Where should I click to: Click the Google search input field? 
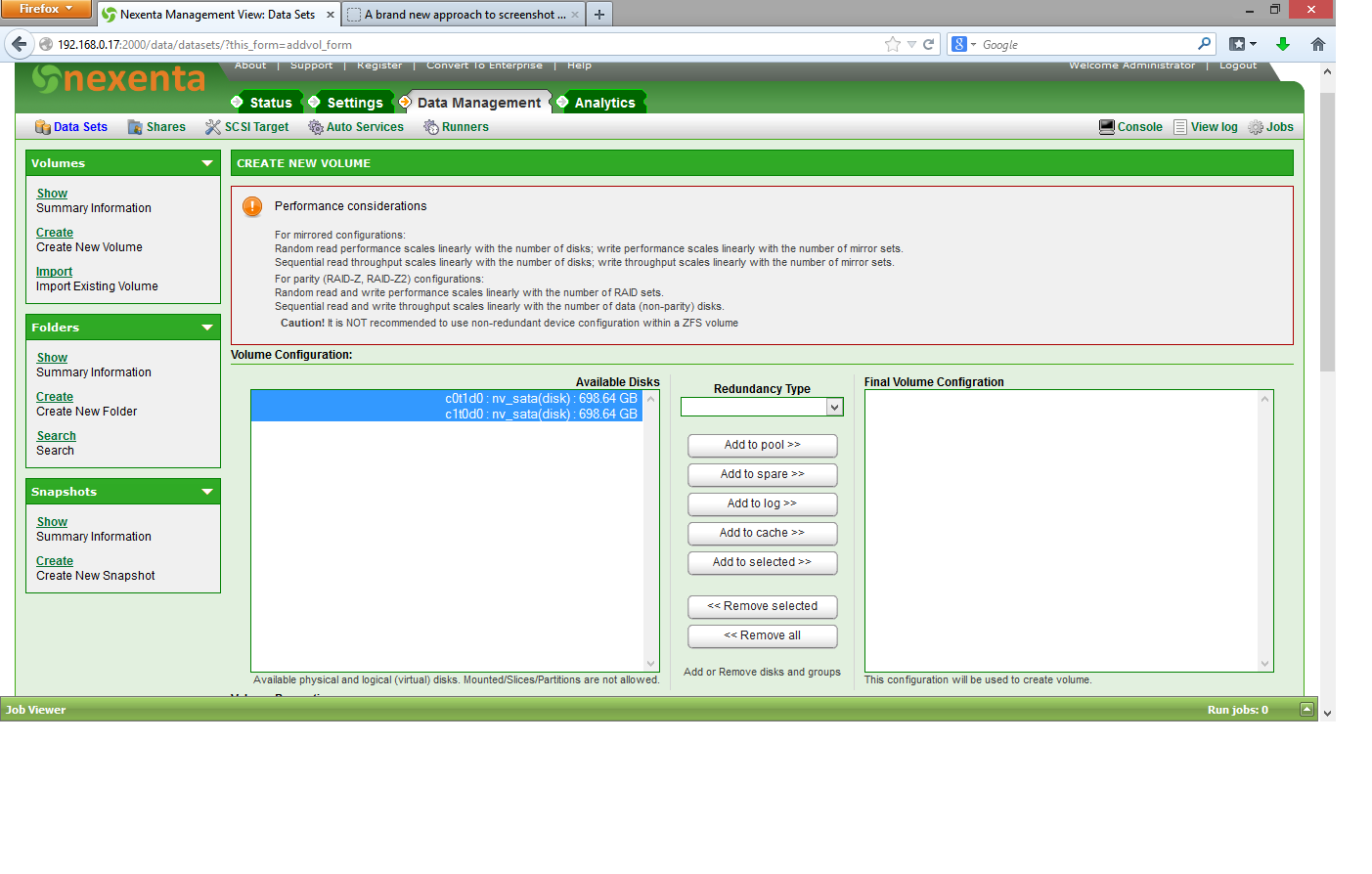(1086, 44)
